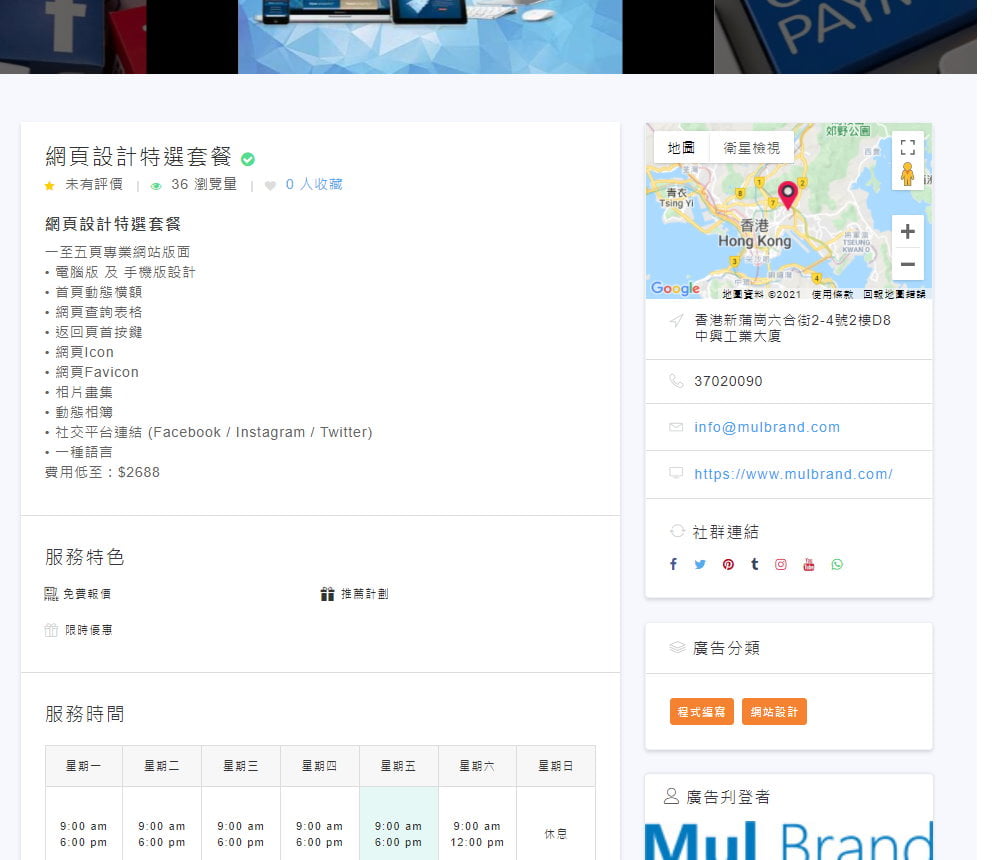1007x860 pixels.
Task: Open the Facebook social link icon
Action: [x=673, y=565]
